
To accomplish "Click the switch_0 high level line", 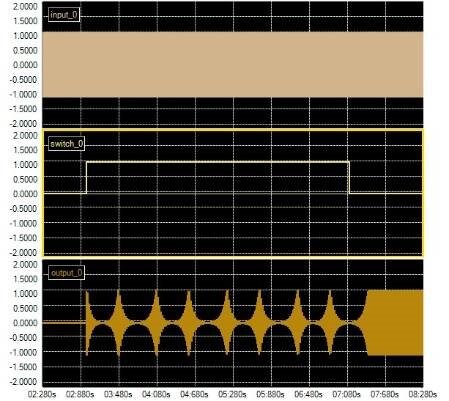I will point(218,162).
